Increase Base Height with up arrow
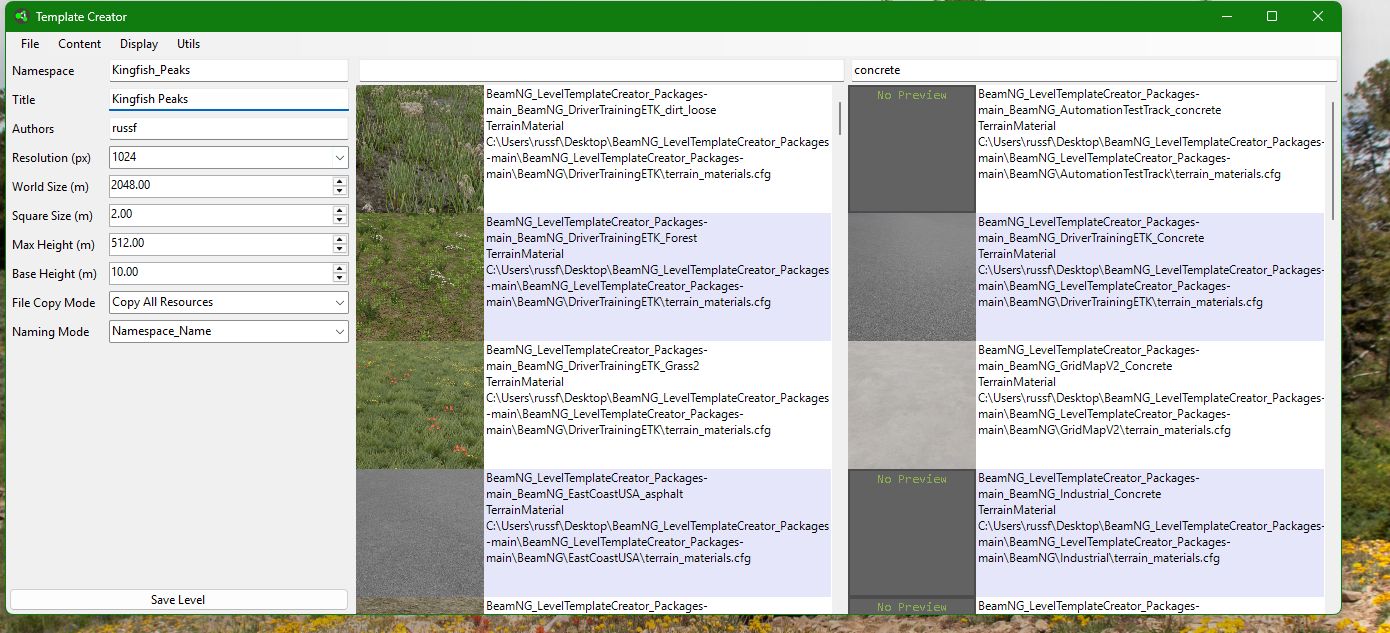Screen dimensions: 1390x633 [340, 269]
